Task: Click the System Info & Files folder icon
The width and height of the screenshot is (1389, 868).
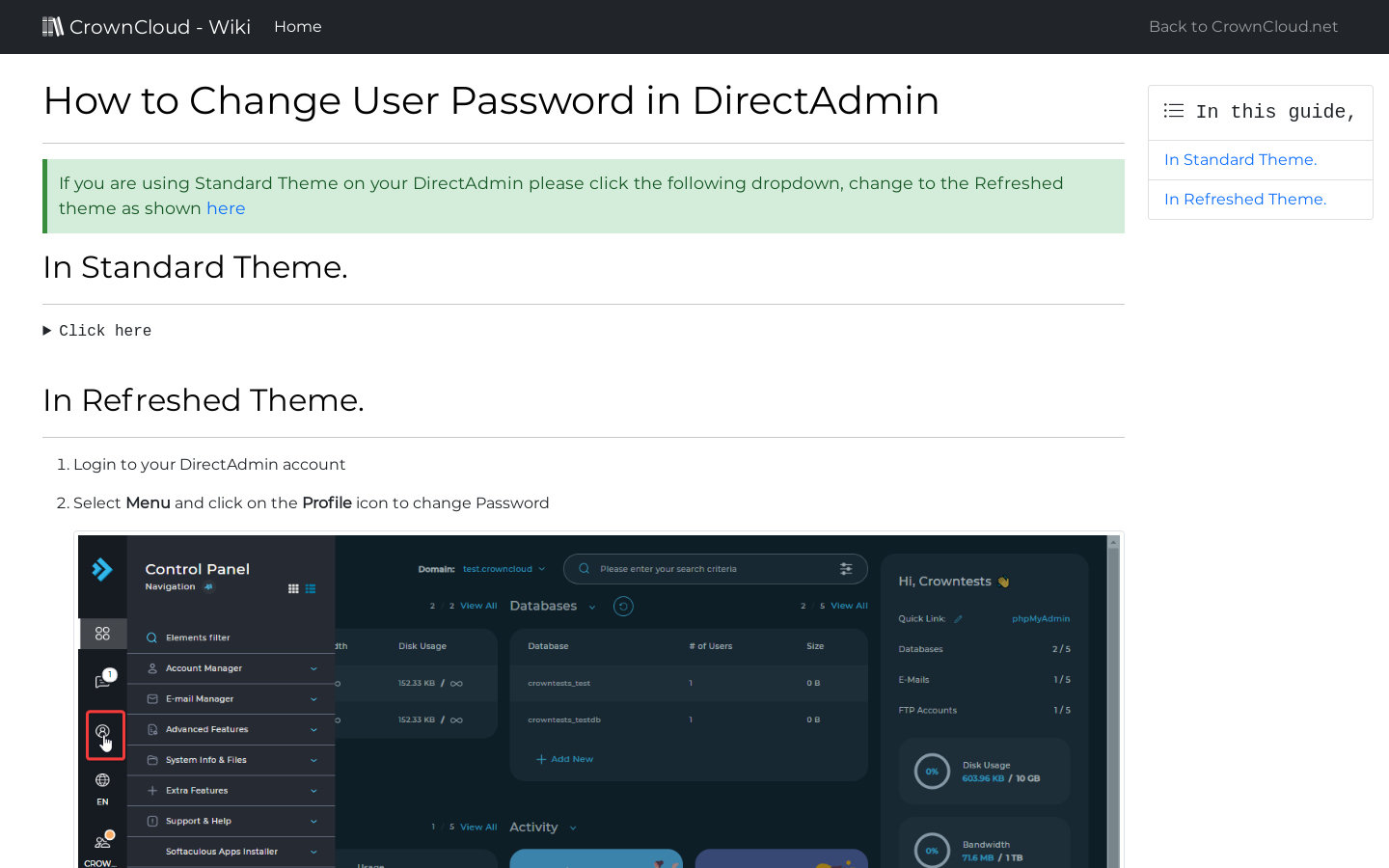Action: [152, 760]
